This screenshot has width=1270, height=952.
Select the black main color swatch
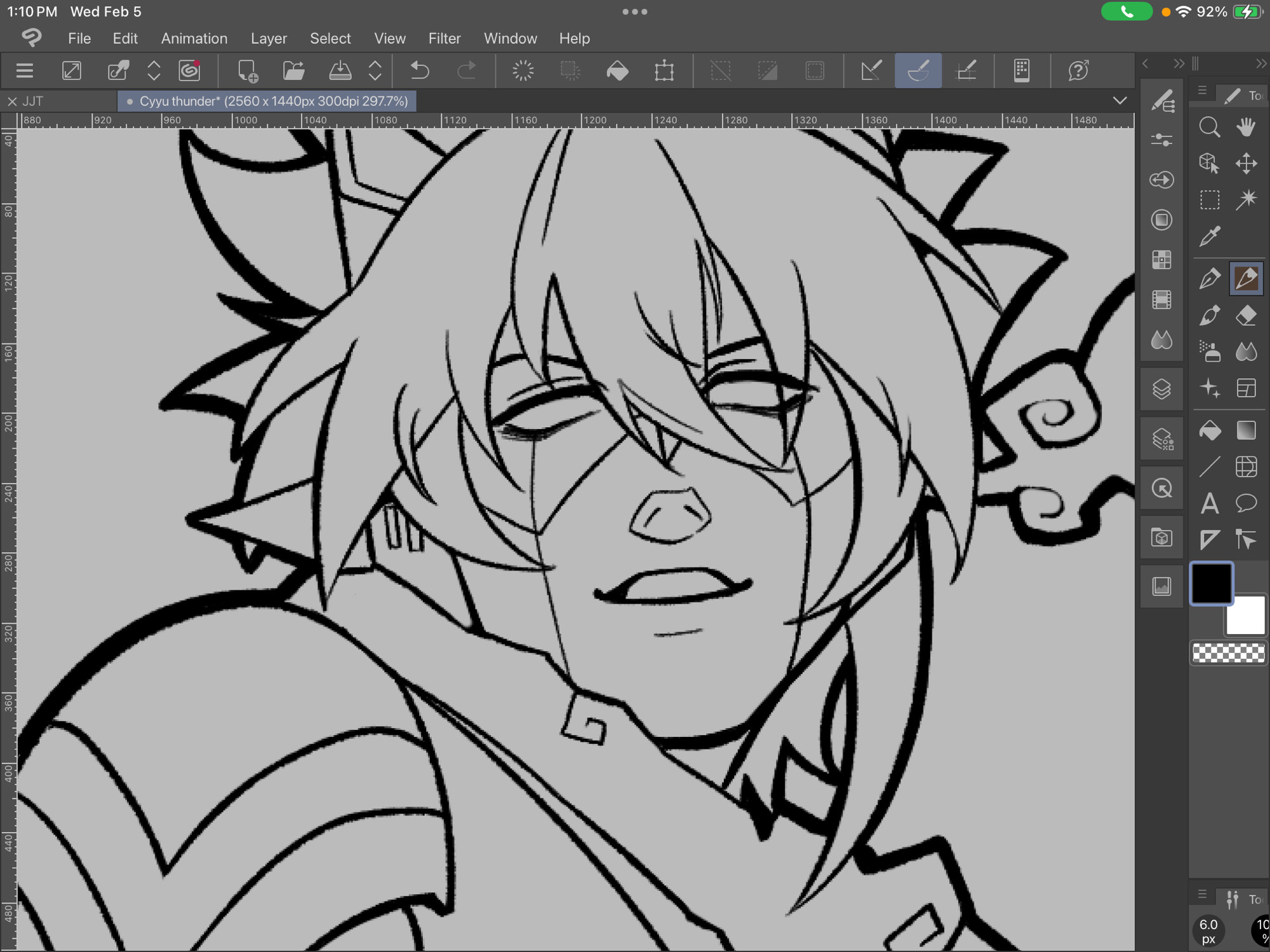pos(1211,584)
